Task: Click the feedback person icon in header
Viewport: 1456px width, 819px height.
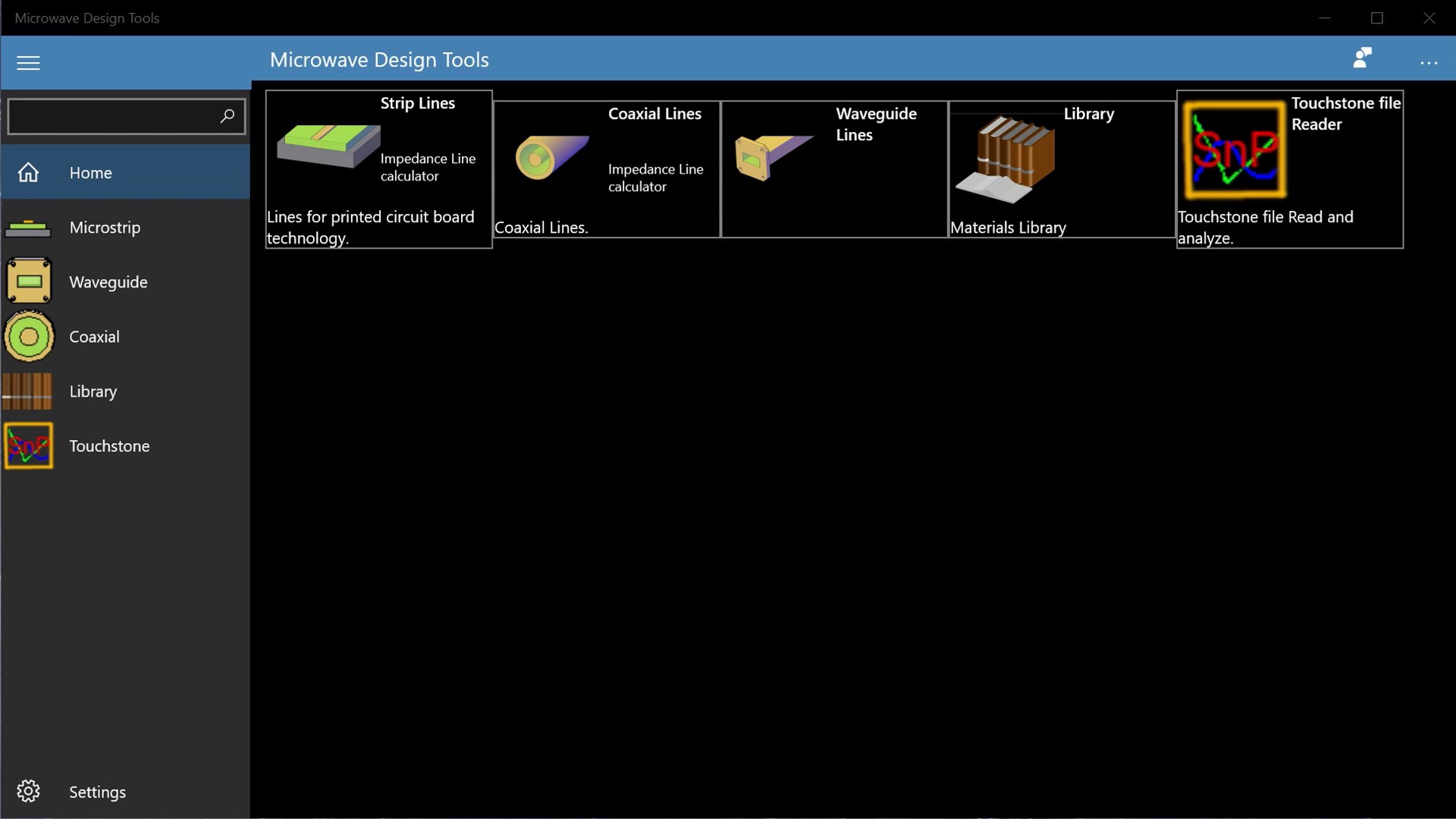Action: (1362, 58)
